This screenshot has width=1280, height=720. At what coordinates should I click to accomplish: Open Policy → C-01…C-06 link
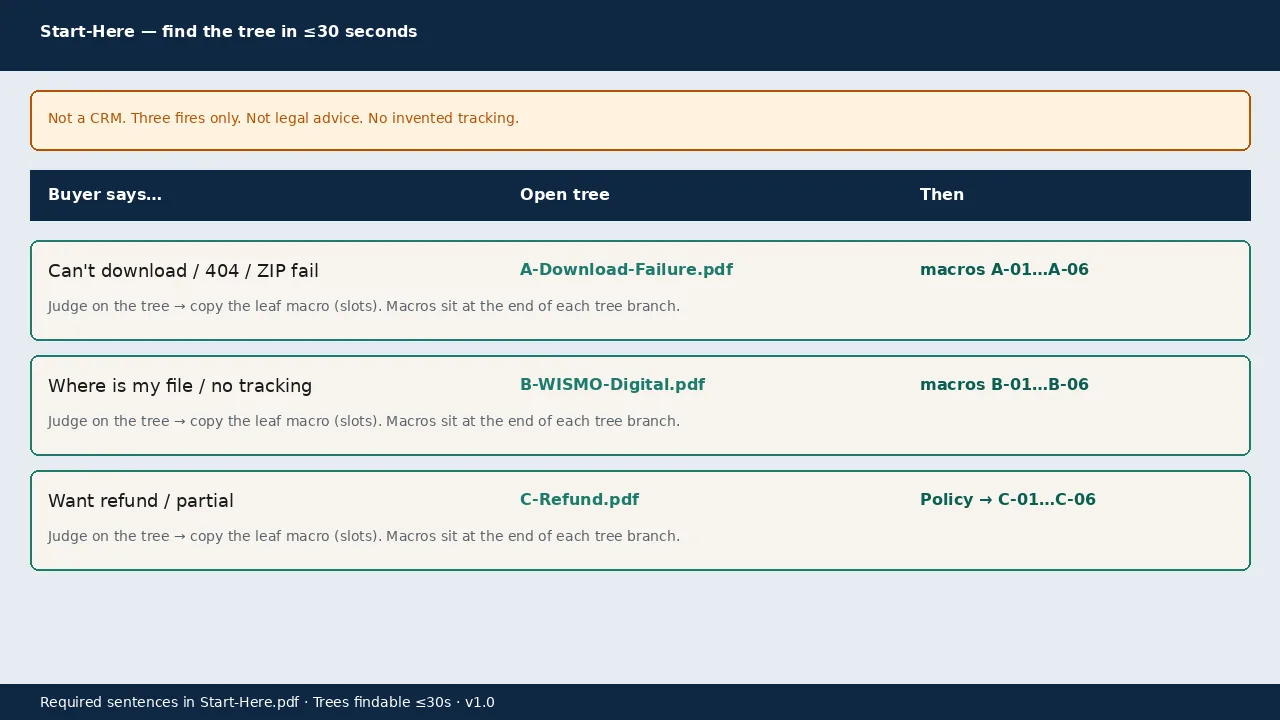click(x=1008, y=500)
